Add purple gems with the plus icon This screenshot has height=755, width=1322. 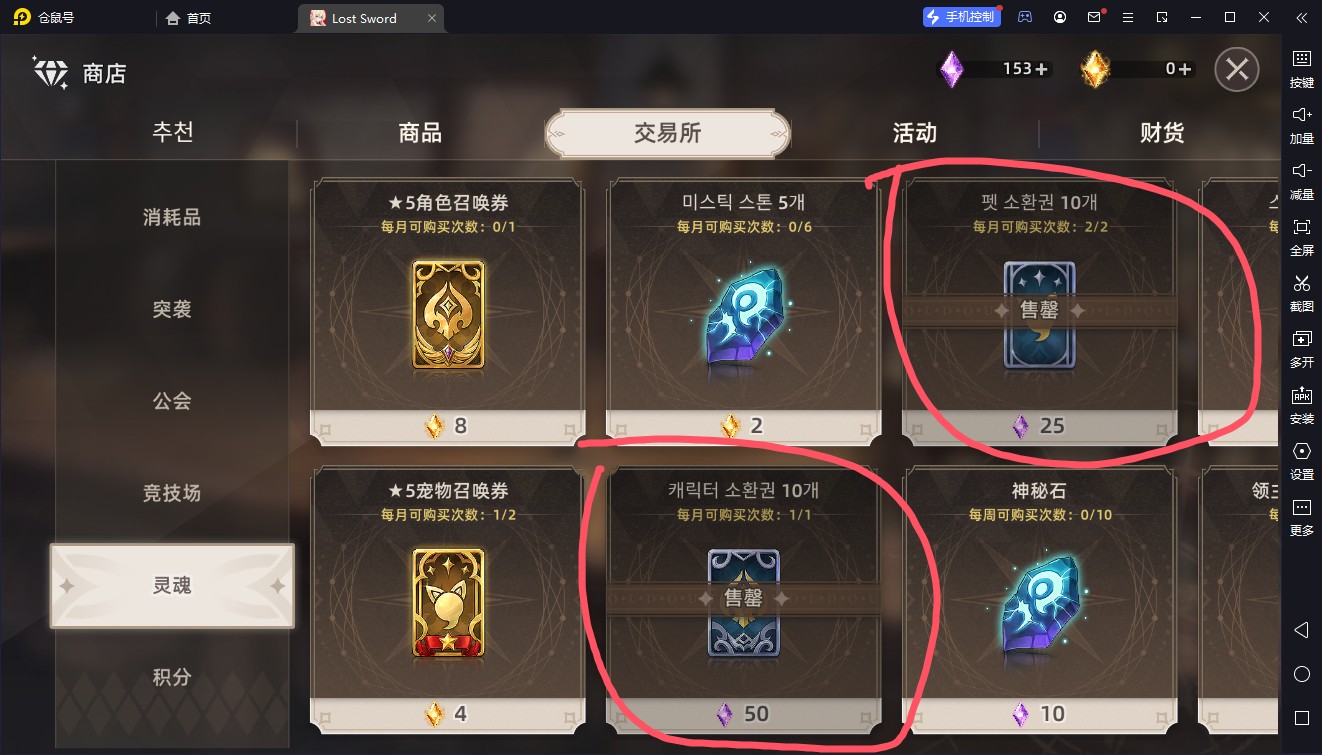tap(1041, 70)
